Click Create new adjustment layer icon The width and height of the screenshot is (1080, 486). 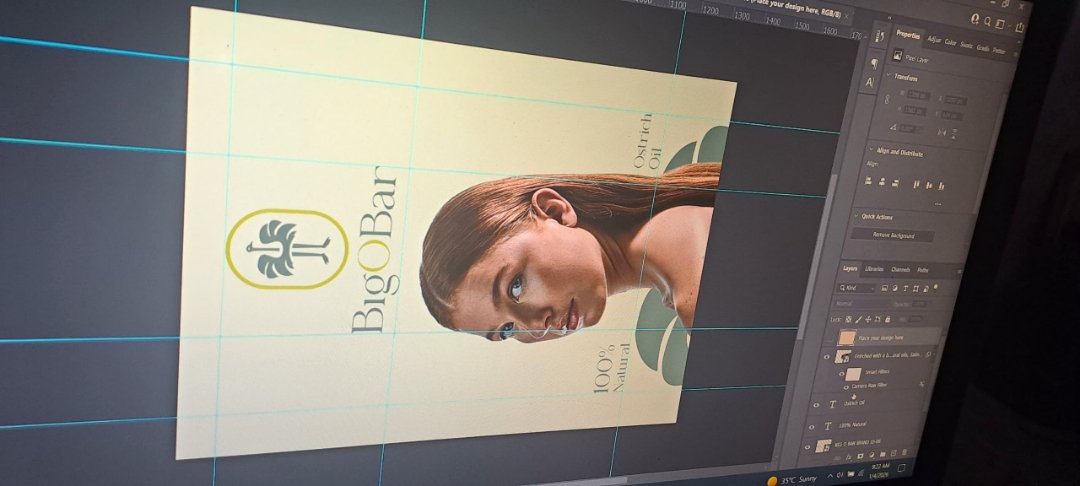871,455
